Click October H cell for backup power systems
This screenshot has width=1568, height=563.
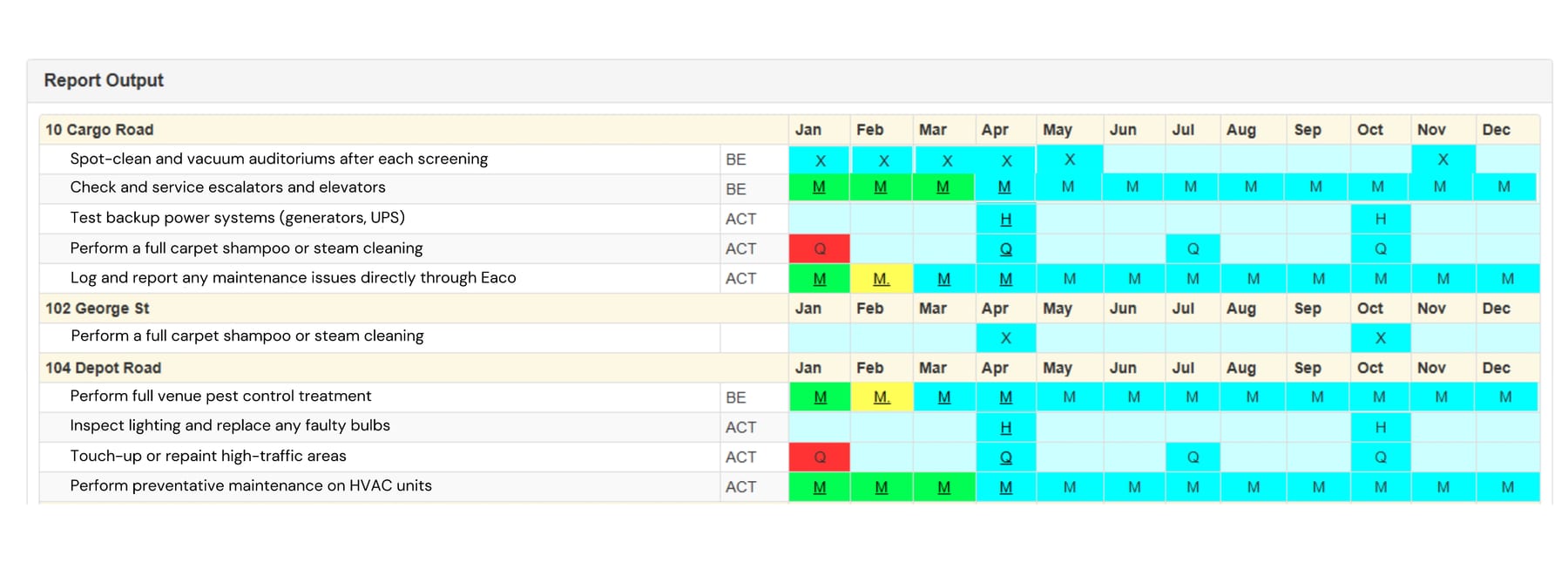pos(1381,219)
